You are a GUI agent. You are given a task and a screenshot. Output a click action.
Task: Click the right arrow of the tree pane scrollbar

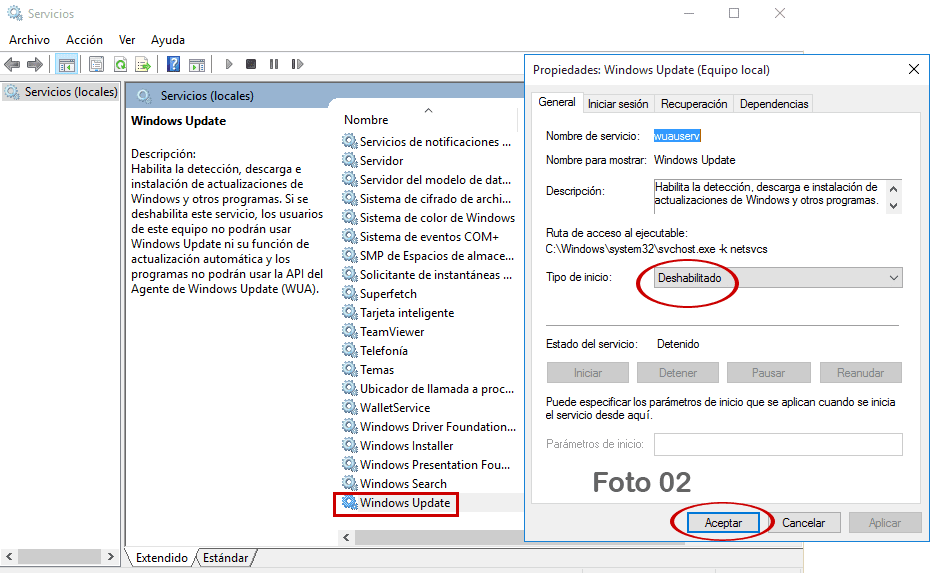[x=110, y=556]
